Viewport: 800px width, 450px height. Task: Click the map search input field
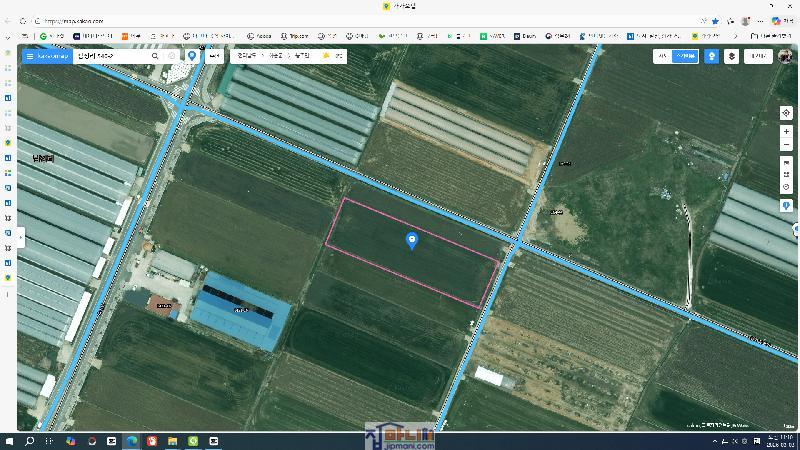click(110, 56)
